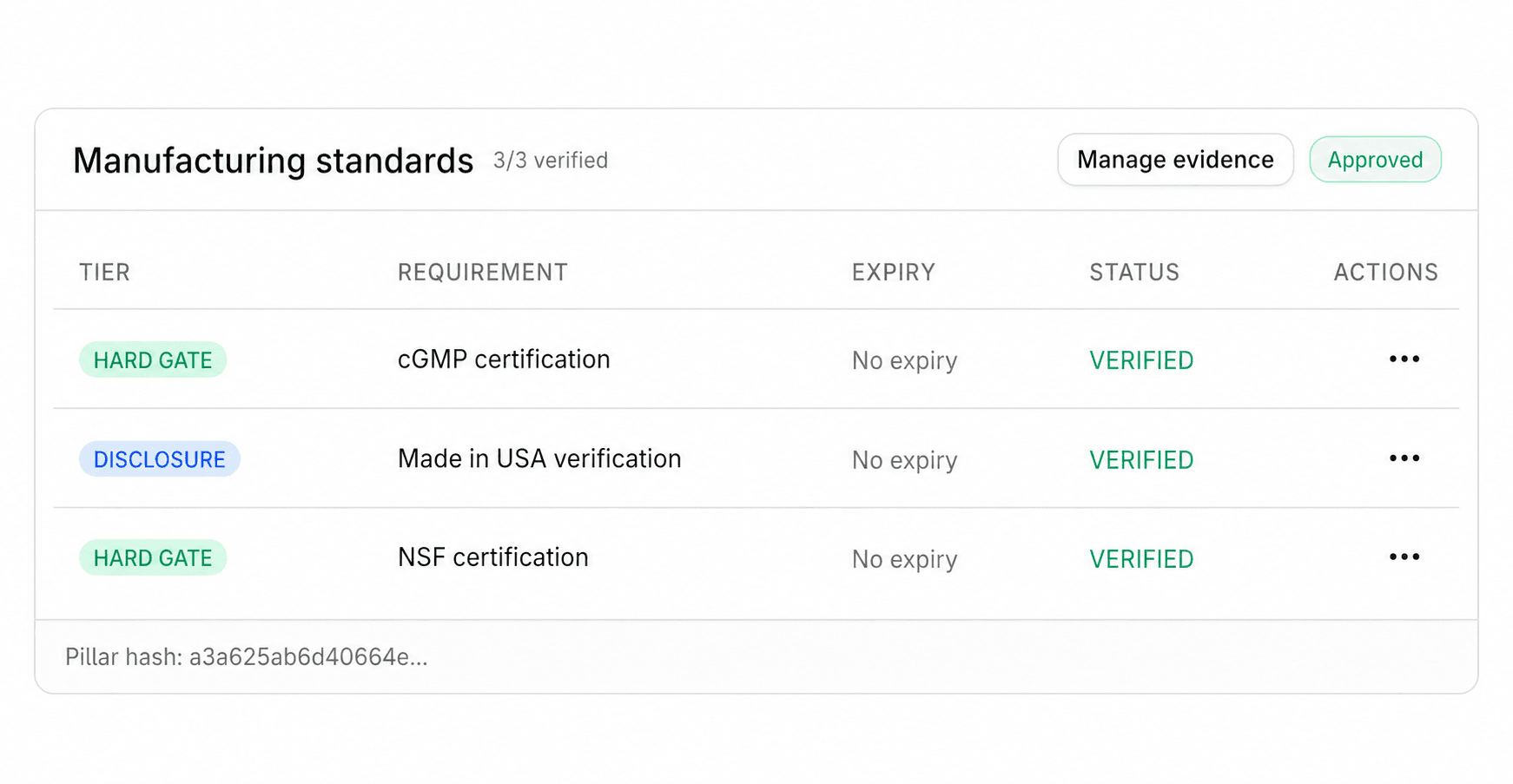Viewport: 1513px width, 784px height.
Task: Click the 3/3 verified counter
Action: [550, 161]
